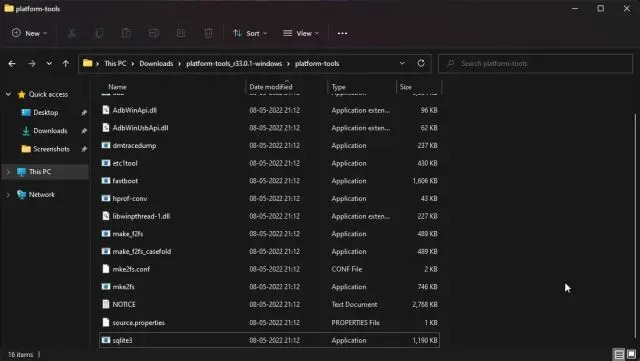Navigate to Downloads in the address breadcrumb
The image size is (640, 361).
point(156,64)
